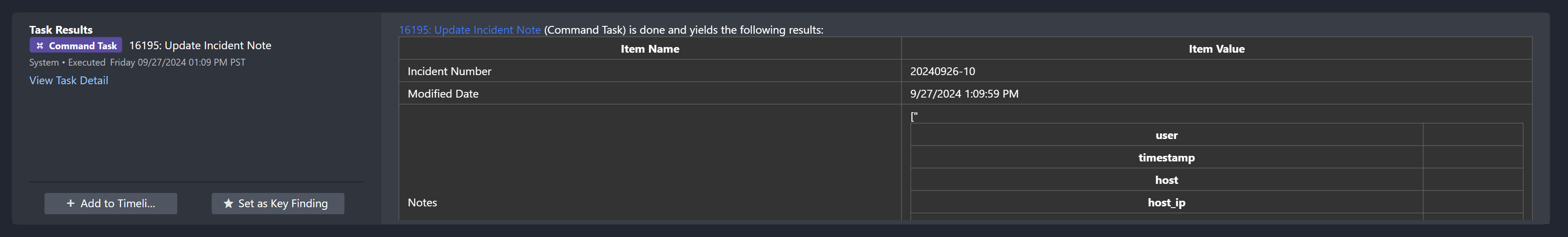Select the host_ip field in Notes table
1568x237 pixels.
1166,202
